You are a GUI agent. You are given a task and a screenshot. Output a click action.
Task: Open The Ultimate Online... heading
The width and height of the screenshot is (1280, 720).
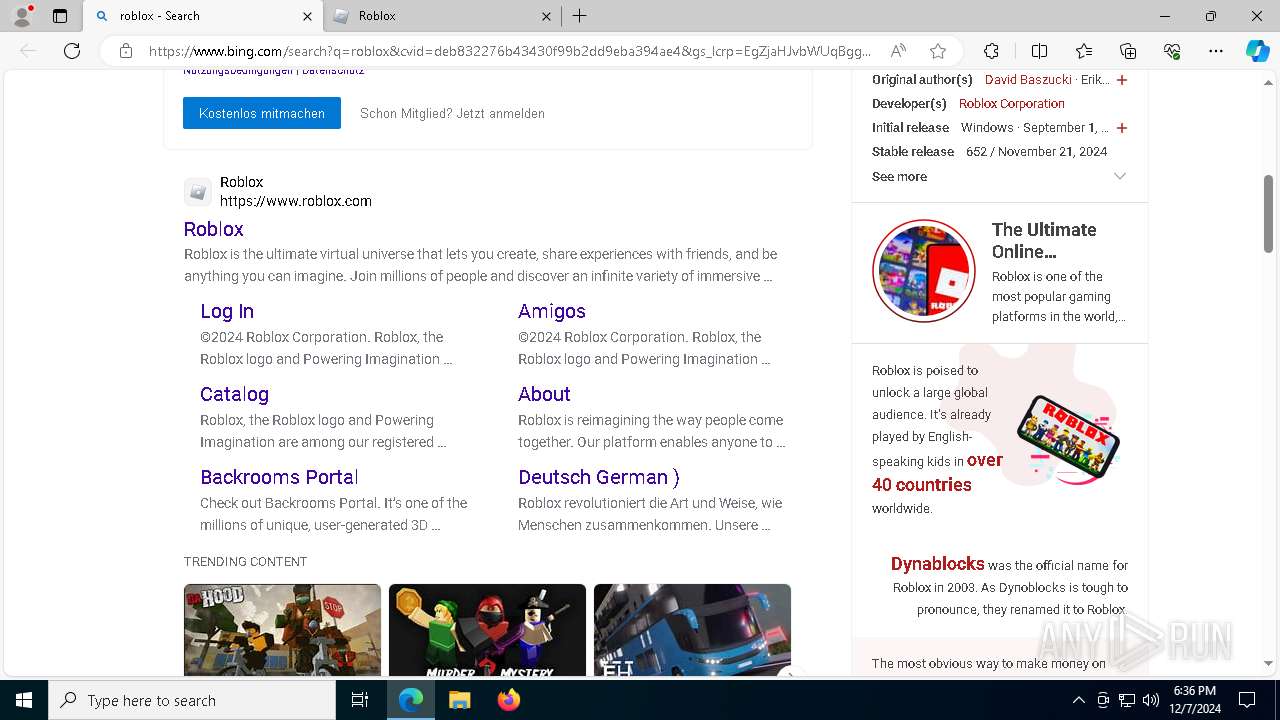tap(1044, 240)
